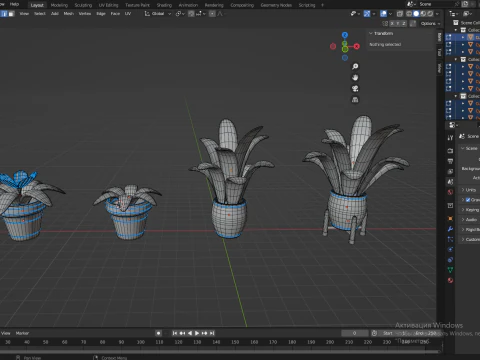Toggle the Gravity checkbox
Viewport: 480px width, 360px height.
tap(468, 200)
